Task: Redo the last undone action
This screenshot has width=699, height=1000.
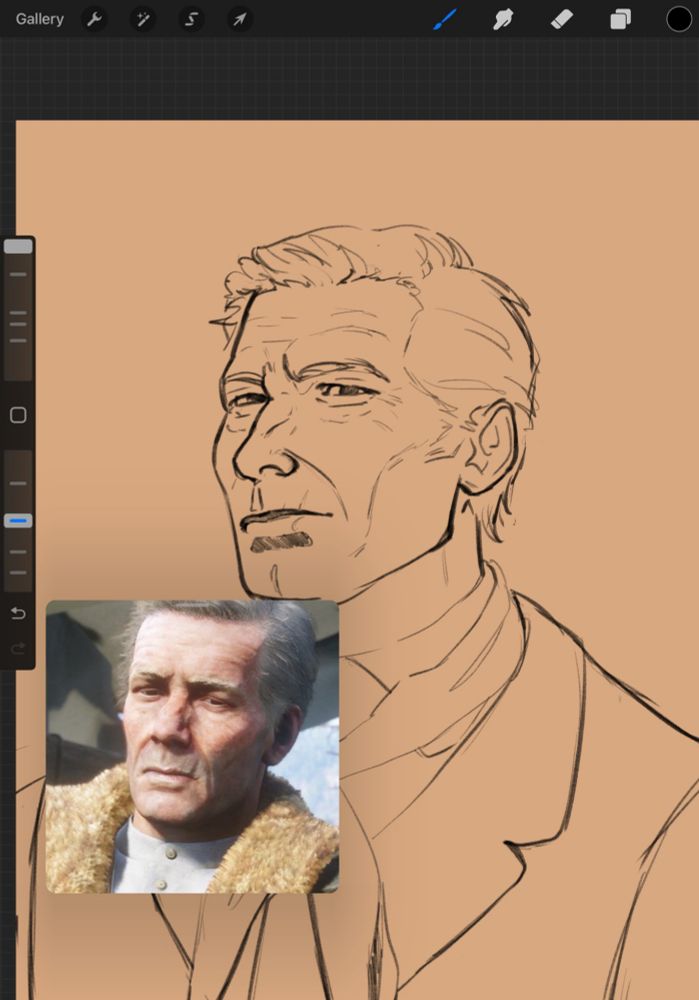Action: [x=18, y=649]
